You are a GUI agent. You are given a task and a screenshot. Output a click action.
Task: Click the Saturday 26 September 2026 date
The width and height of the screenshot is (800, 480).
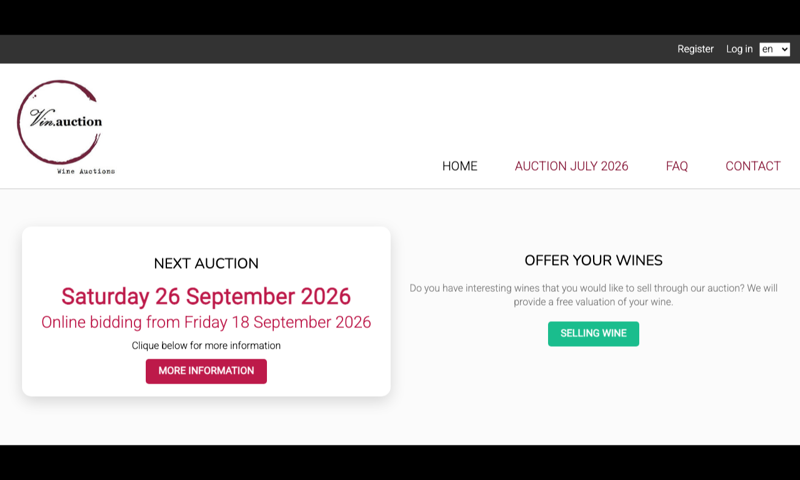[206, 296]
